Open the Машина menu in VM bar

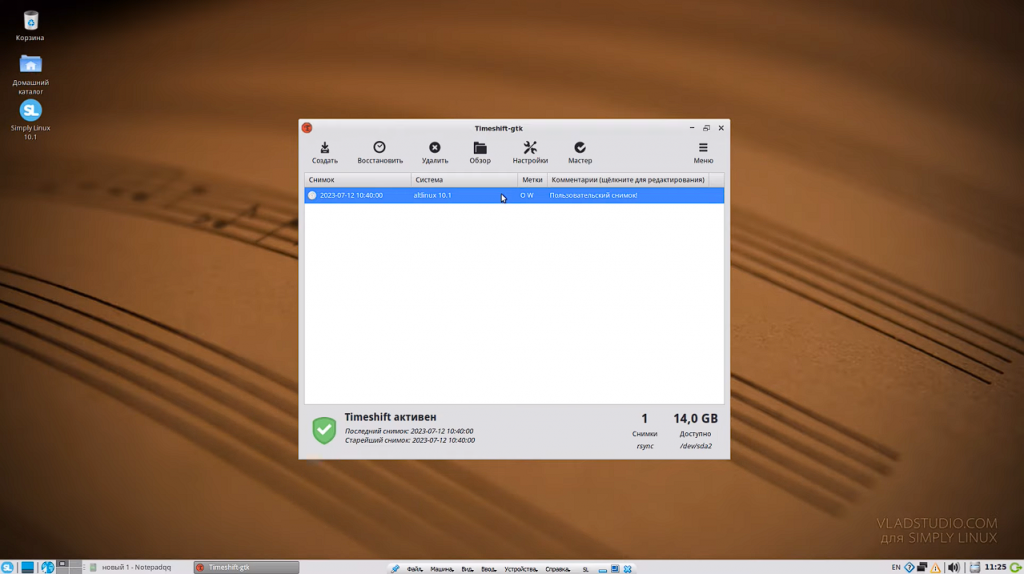tap(442, 569)
